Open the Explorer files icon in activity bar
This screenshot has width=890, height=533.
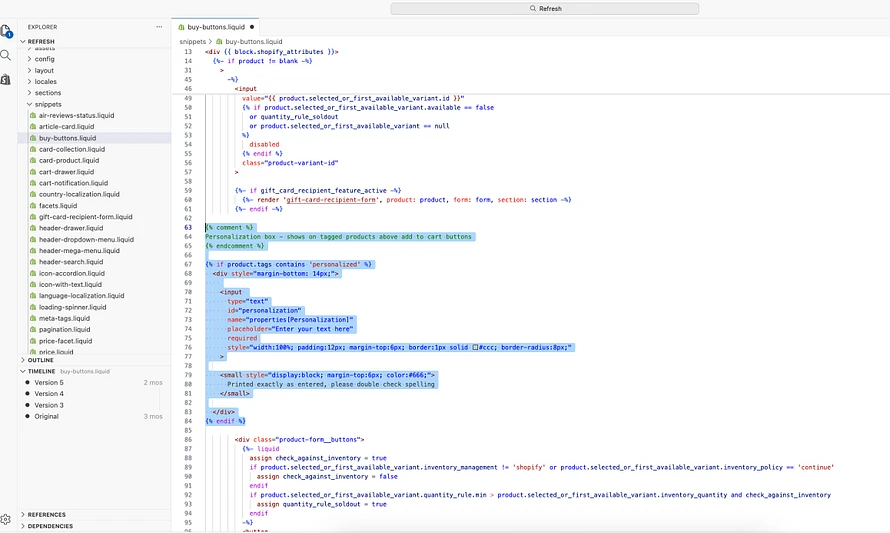pyautogui.click(x=6, y=31)
